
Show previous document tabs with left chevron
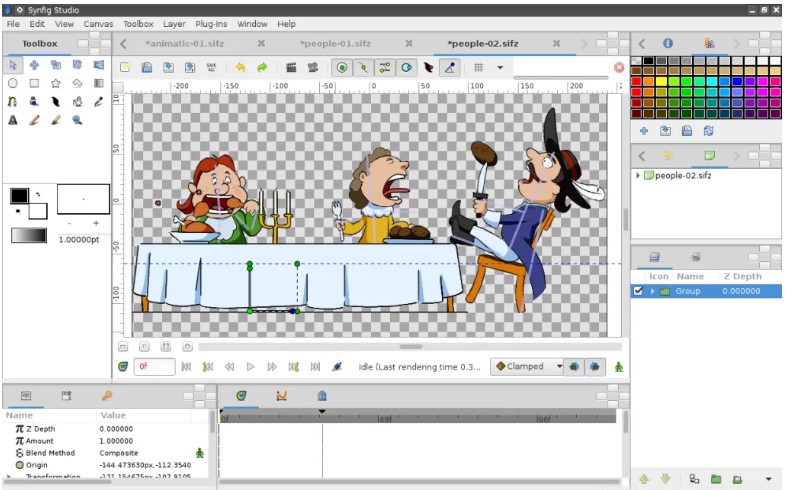[x=123, y=44]
